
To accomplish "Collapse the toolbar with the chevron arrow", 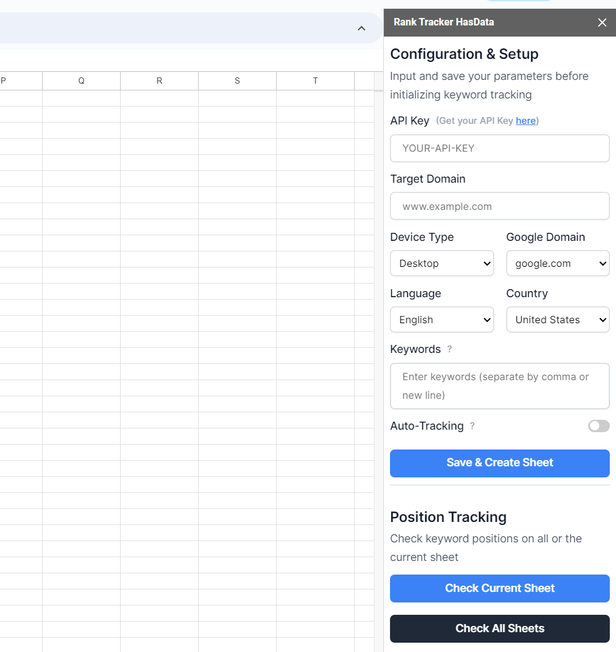I will pyautogui.click(x=361, y=28).
